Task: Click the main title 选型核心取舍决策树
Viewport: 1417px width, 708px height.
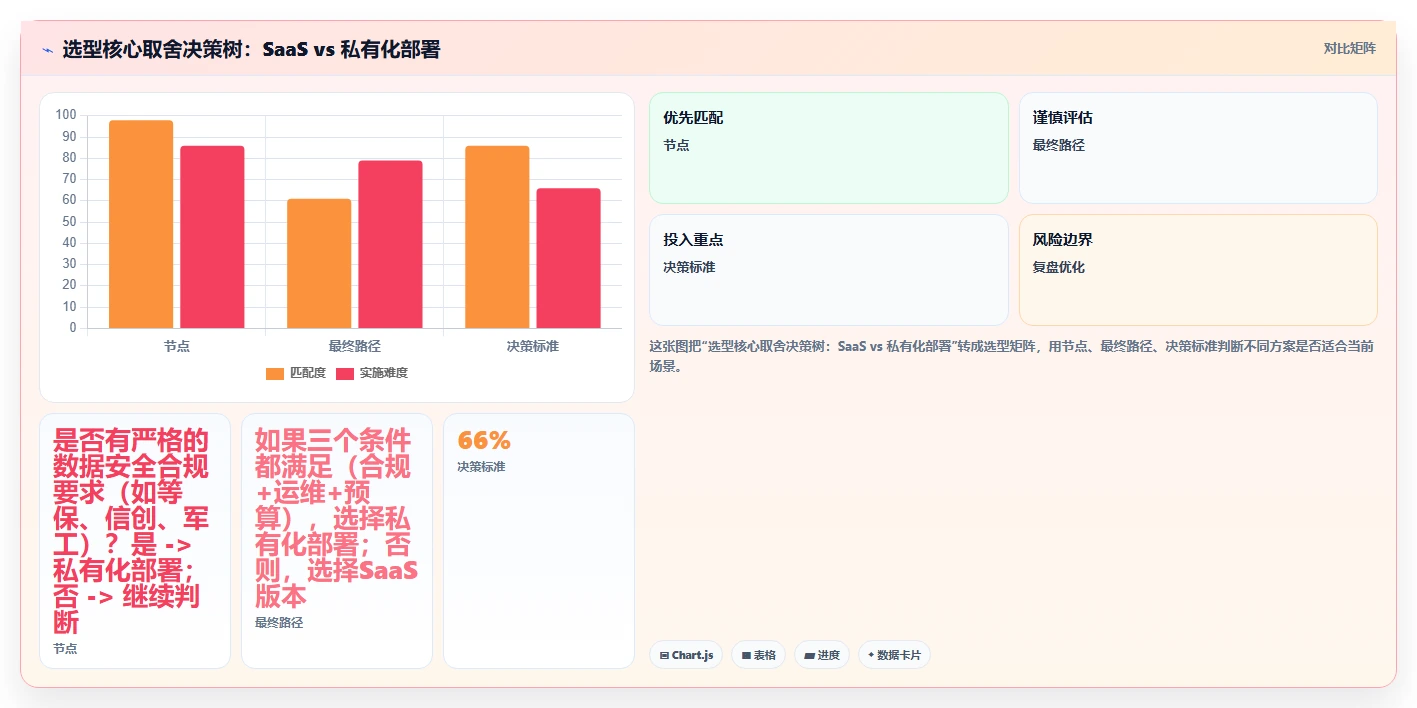Action: tap(251, 49)
